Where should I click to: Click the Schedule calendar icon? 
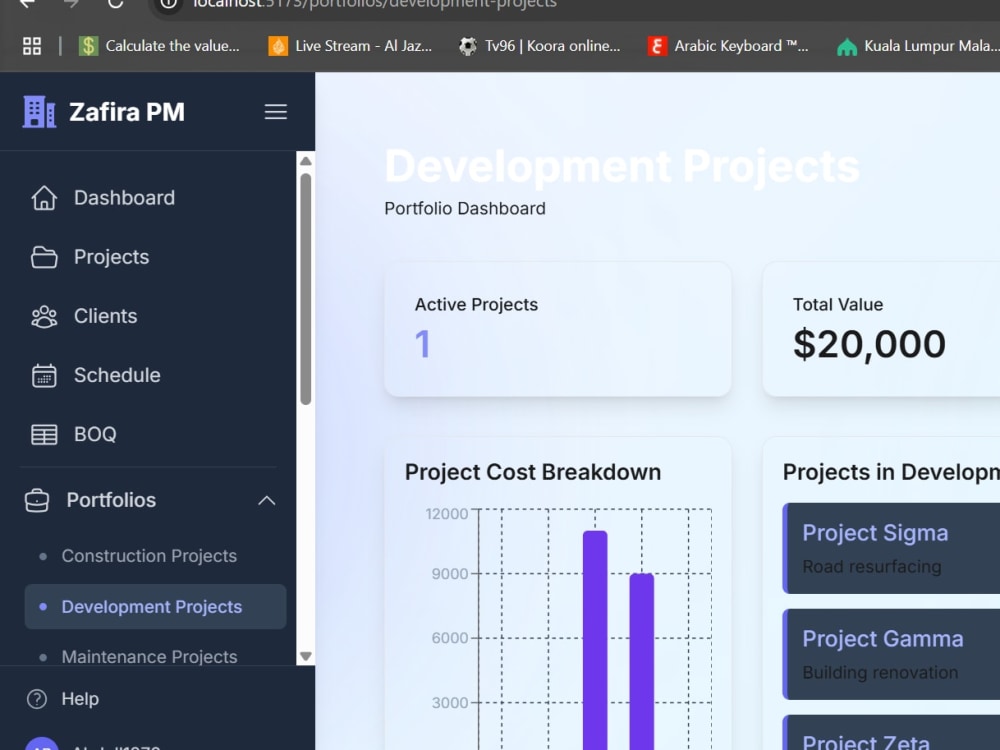click(x=44, y=376)
